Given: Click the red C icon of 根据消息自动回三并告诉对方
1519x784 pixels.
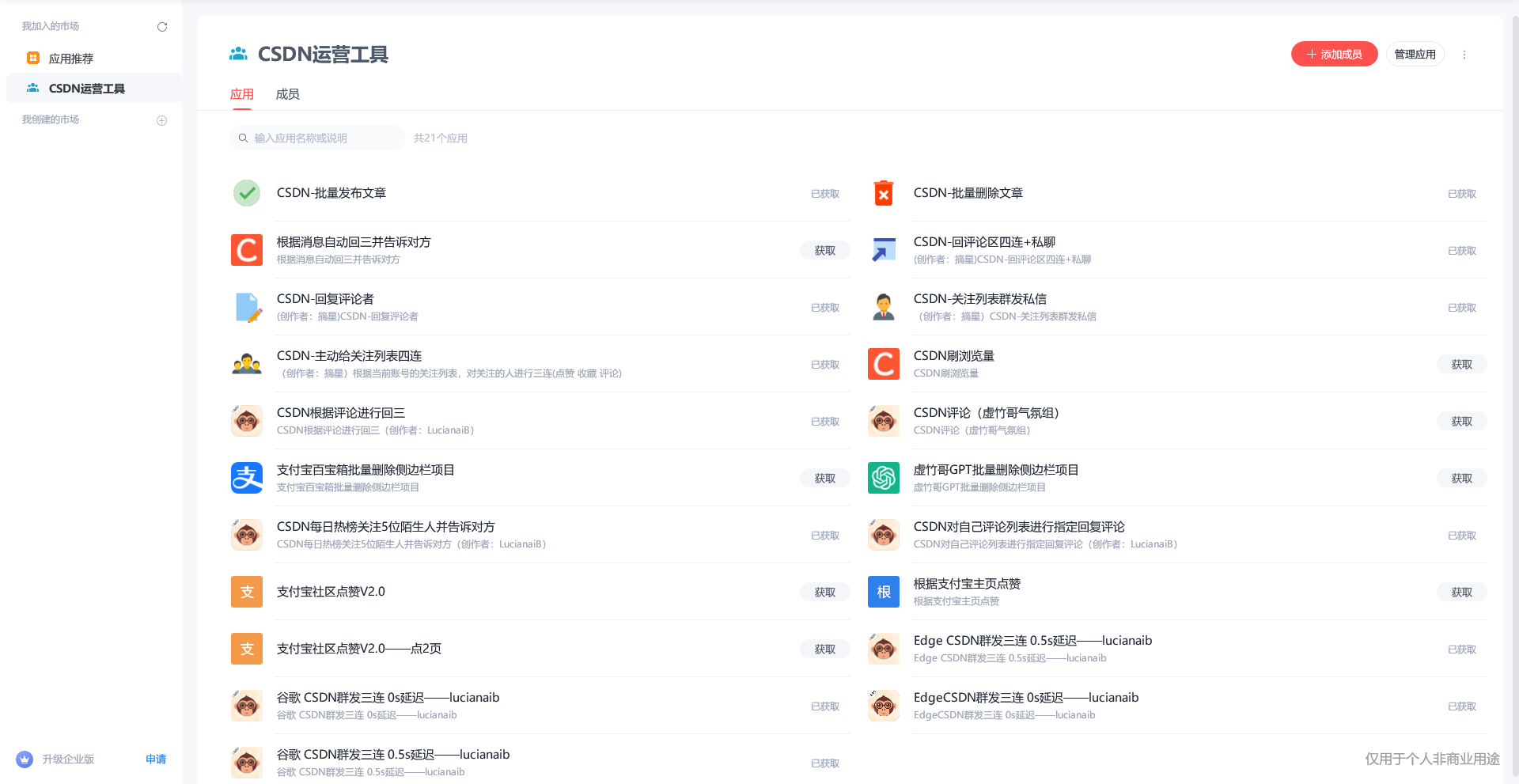Looking at the screenshot, I should pyautogui.click(x=247, y=250).
